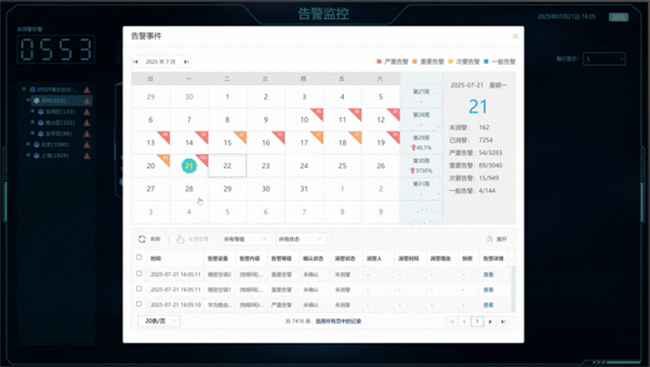Select week 第27周 in week column
Screen dimensions: 650x367
click(421, 92)
